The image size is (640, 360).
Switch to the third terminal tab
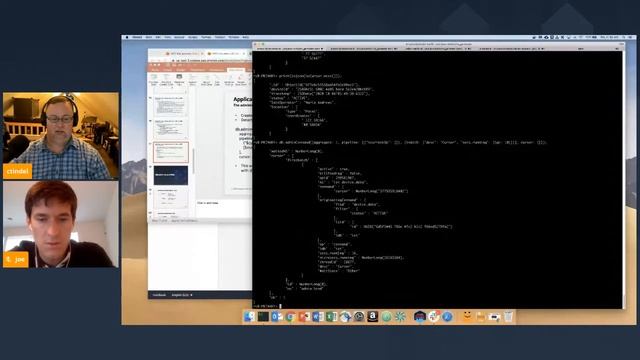pos(438,49)
